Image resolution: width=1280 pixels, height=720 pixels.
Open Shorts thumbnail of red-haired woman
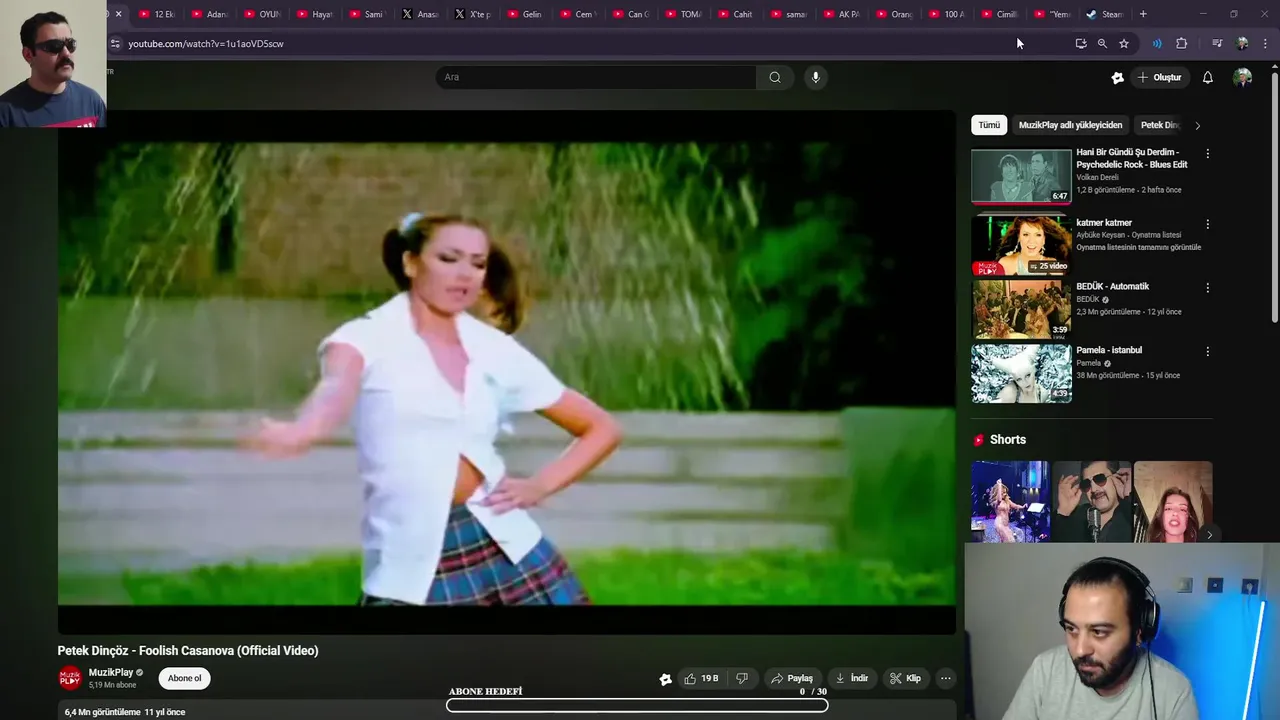coord(1173,501)
